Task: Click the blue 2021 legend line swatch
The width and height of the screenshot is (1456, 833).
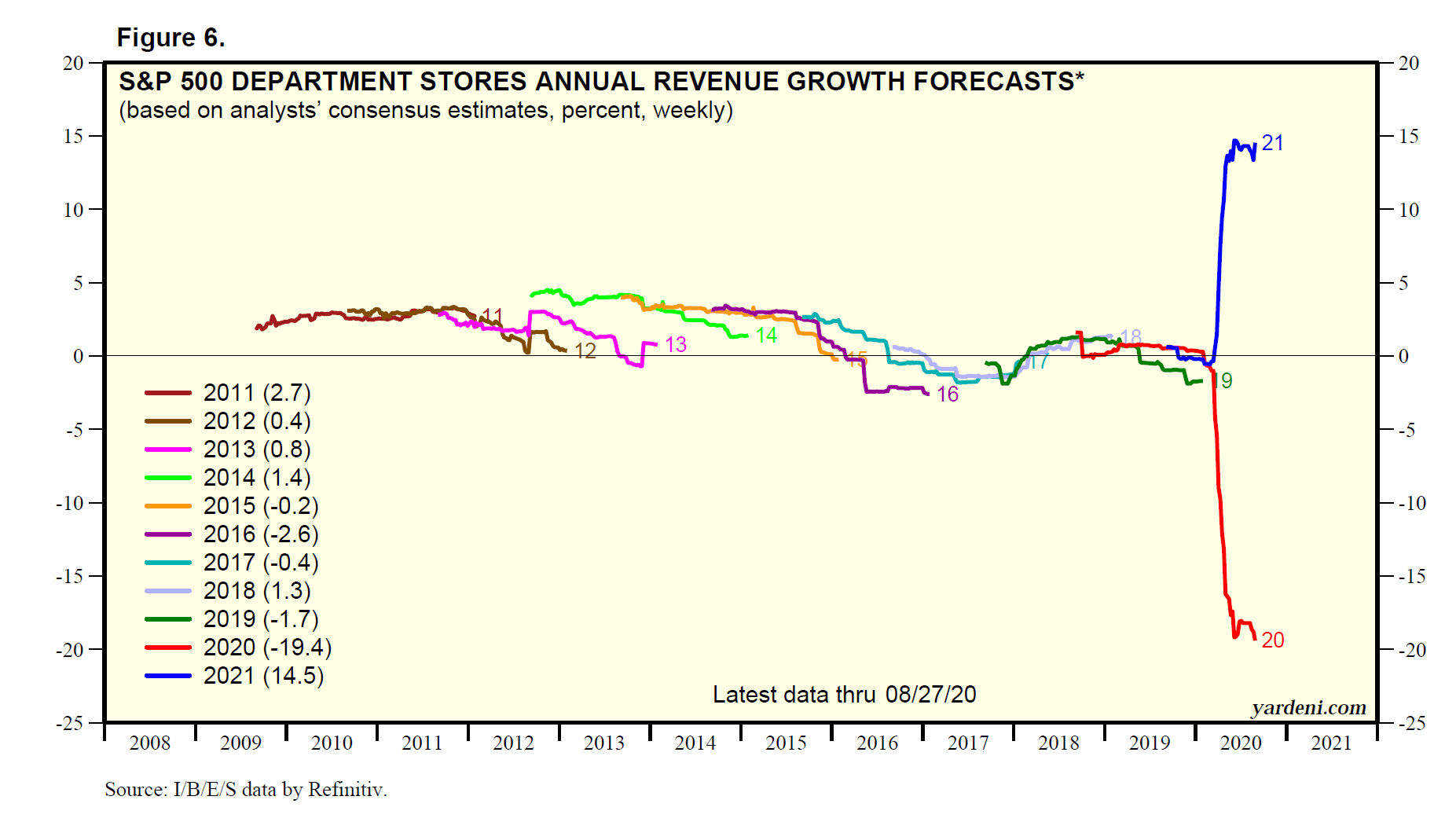Action: (x=167, y=676)
